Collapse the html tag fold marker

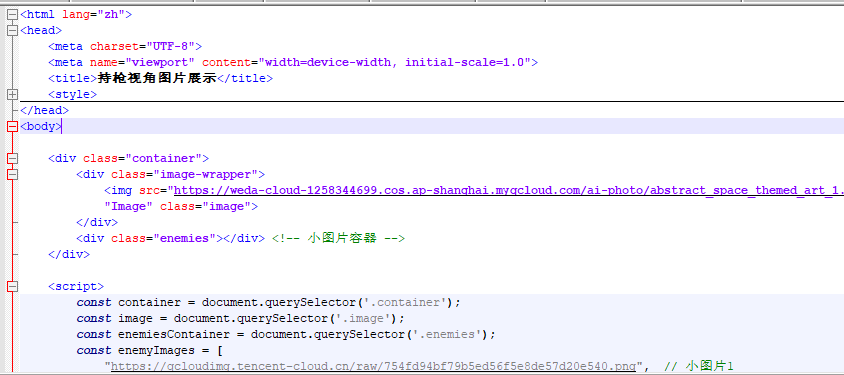click(x=12, y=15)
